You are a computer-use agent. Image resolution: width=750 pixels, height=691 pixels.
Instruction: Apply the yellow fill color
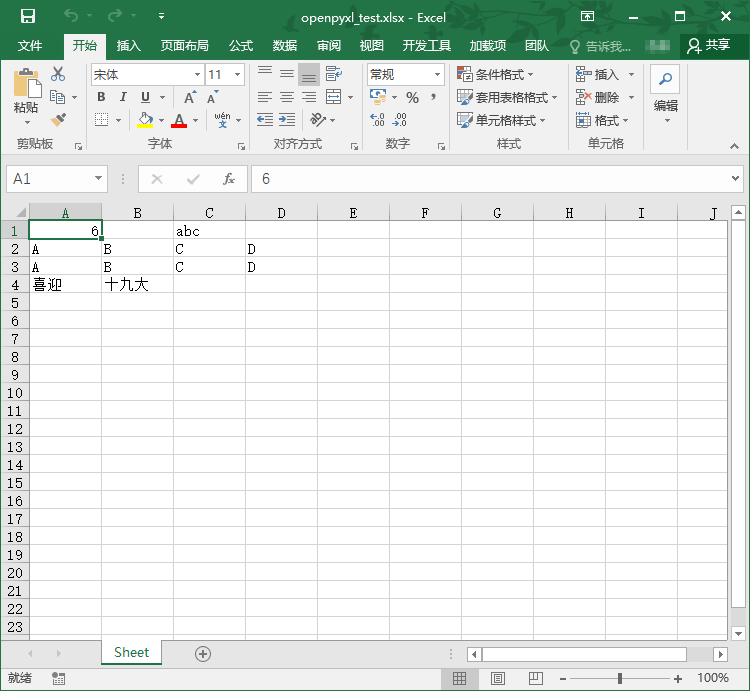point(145,120)
